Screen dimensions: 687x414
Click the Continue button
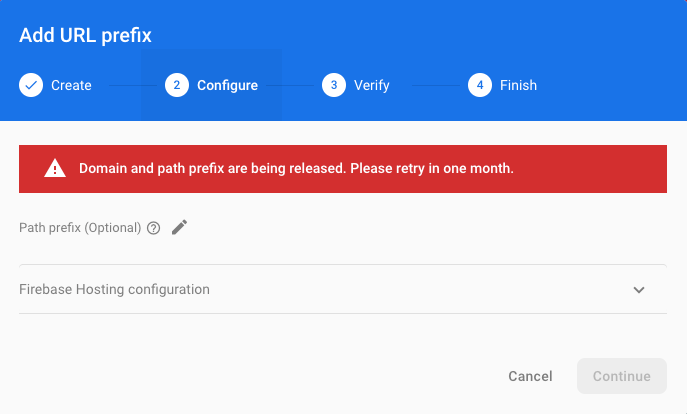point(622,376)
